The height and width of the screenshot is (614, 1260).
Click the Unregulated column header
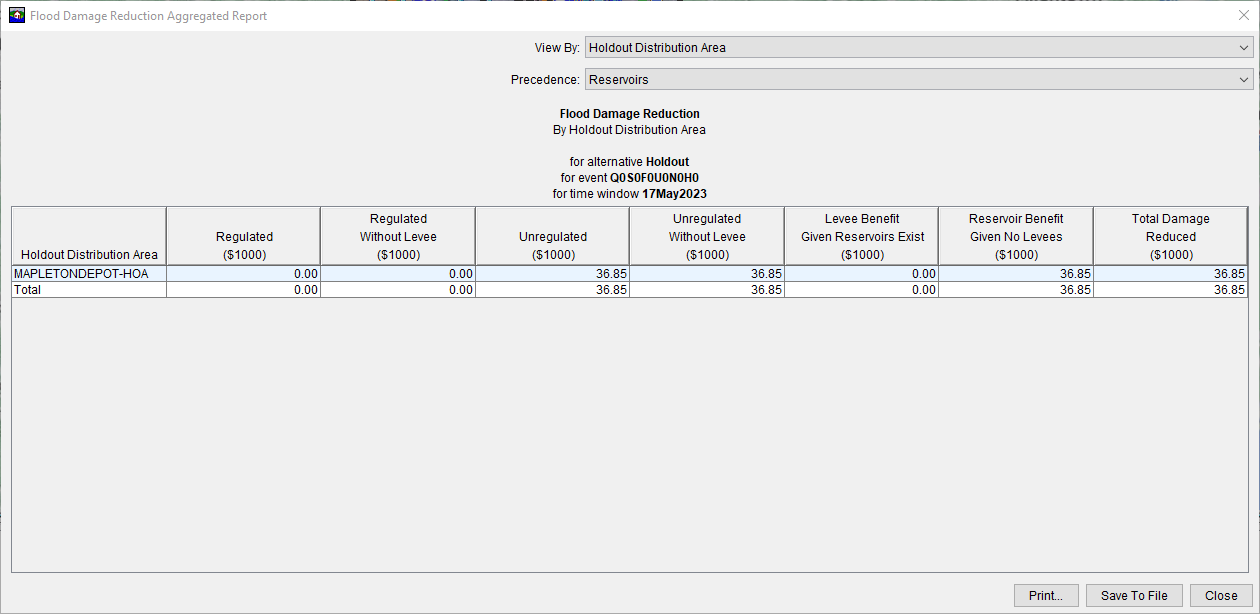[x=552, y=235]
